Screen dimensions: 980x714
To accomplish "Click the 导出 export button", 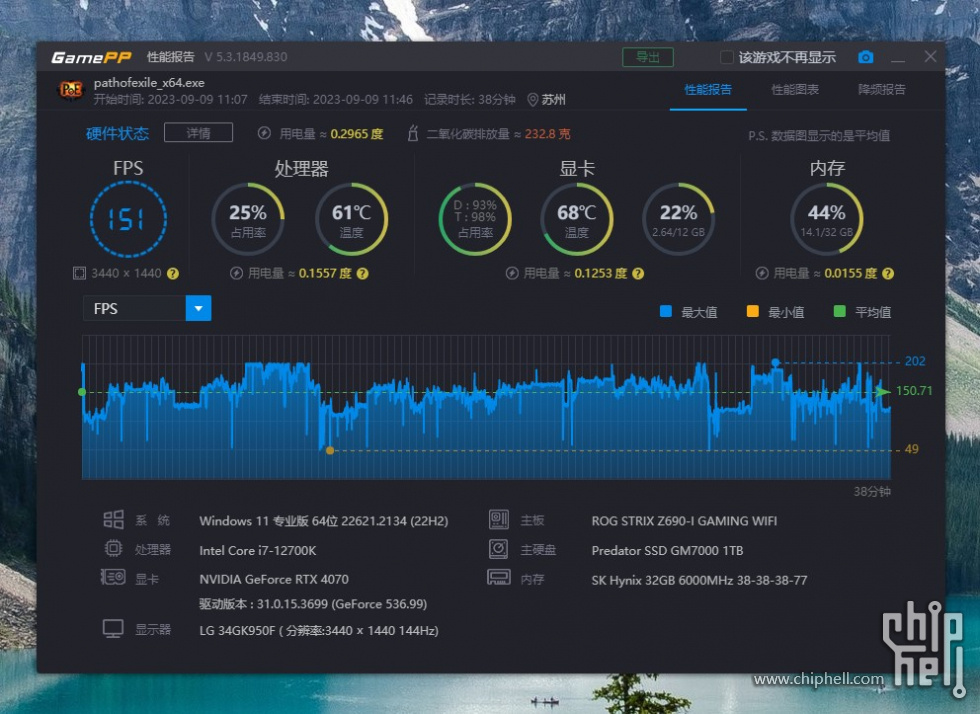I will coord(648,58).
